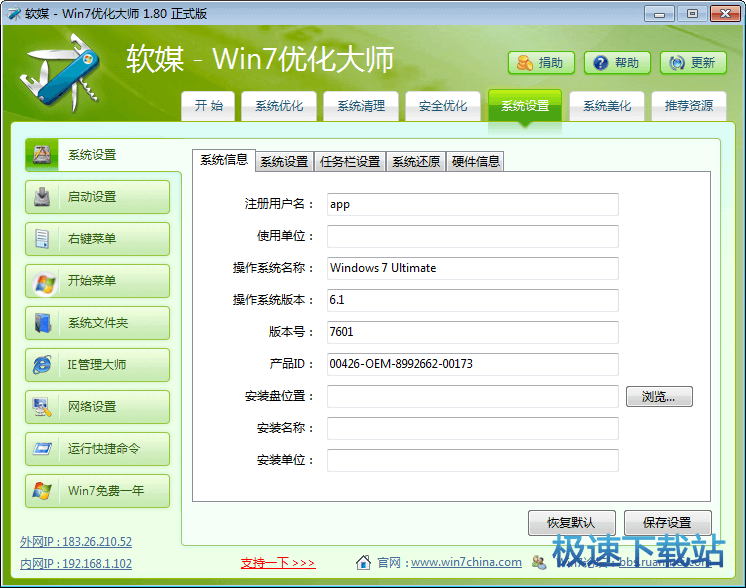Open the 运行快捷命令 sidebar section
This screenshot has width=746, height=588.
tap(98, 449)
